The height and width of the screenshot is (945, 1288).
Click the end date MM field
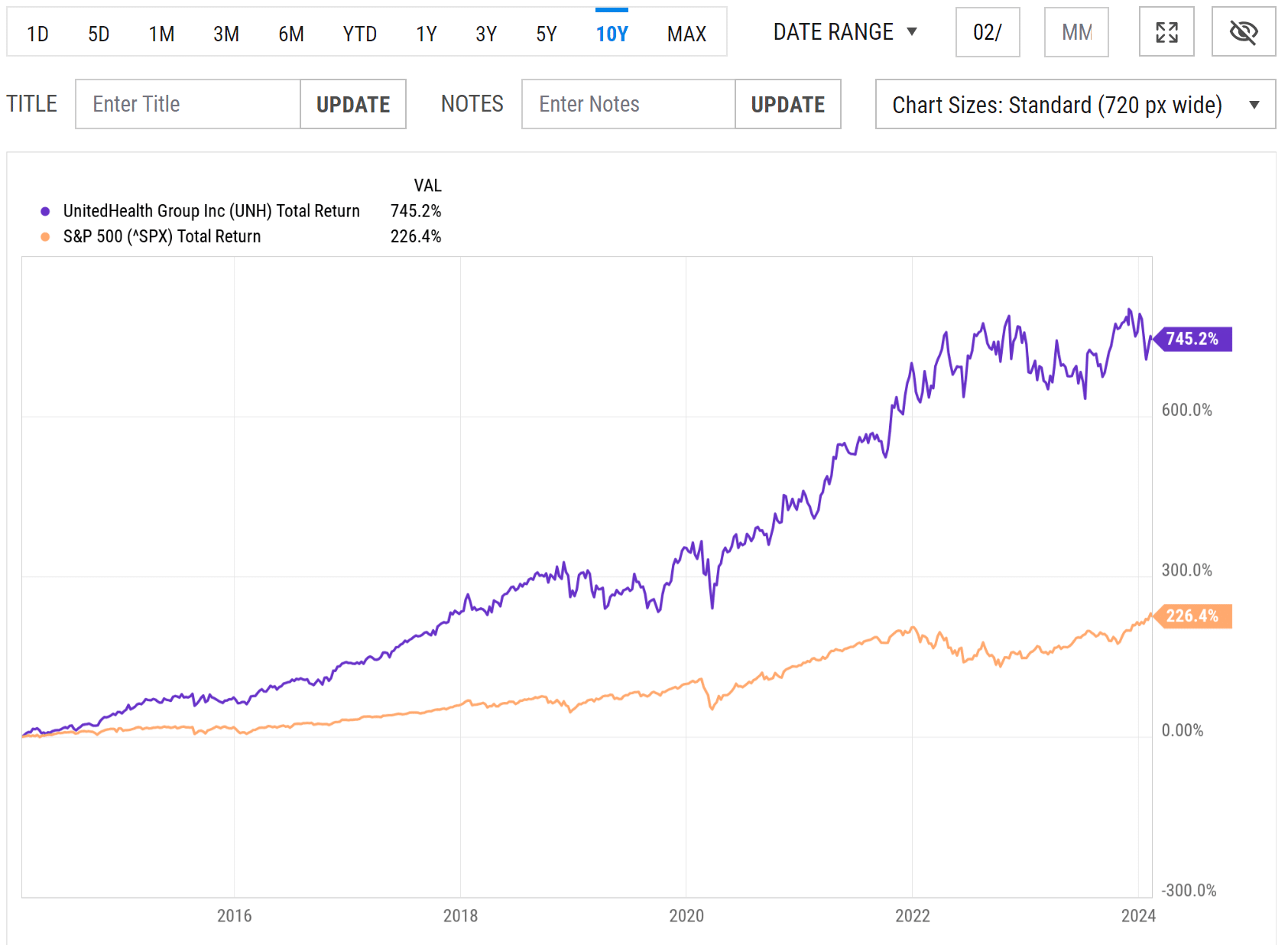click(1076, 32)
